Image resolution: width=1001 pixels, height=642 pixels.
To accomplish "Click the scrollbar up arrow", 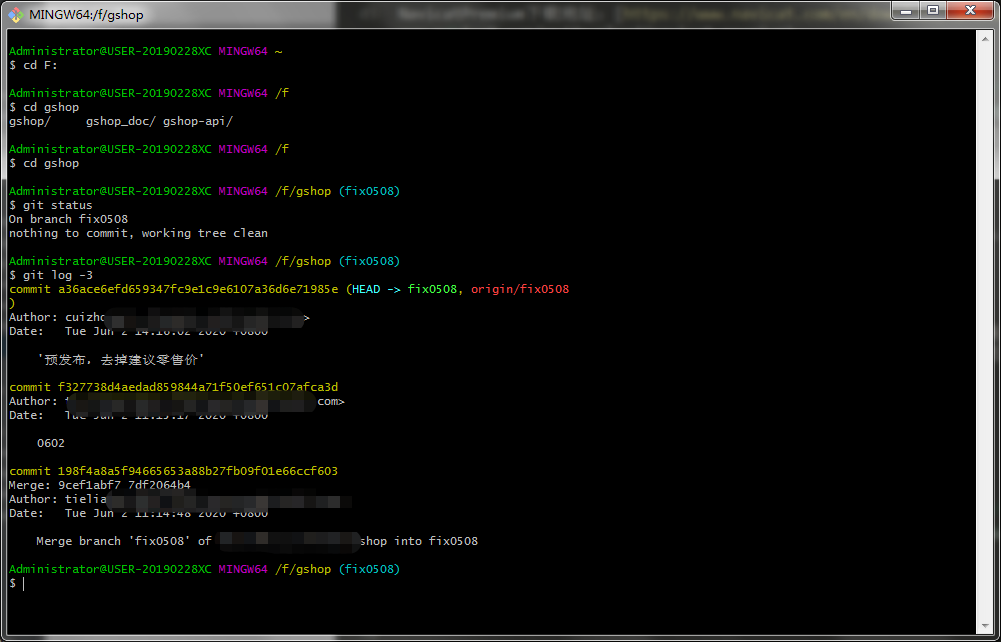I will pos(984,38).
